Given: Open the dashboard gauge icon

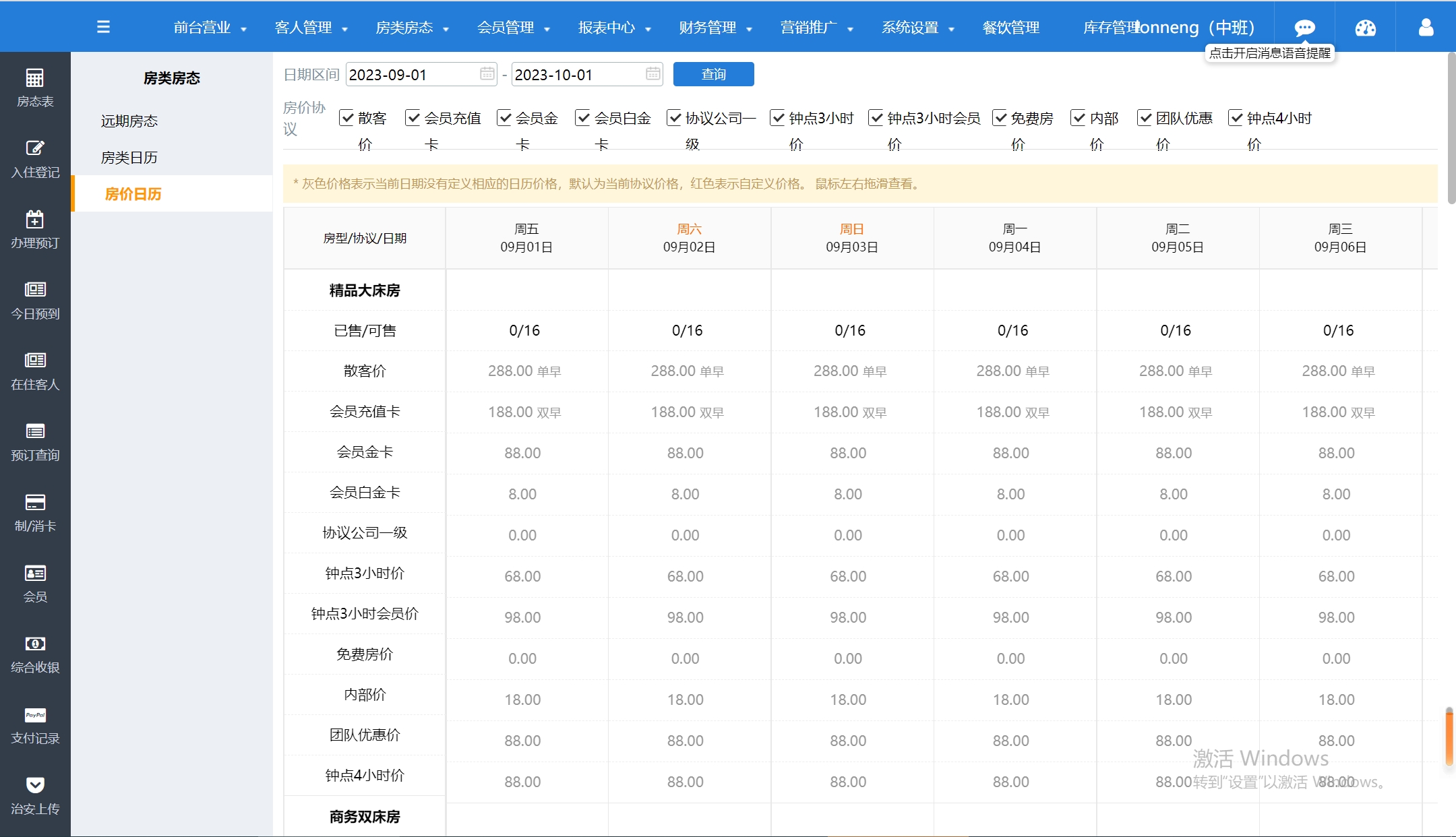Looking at the screenshot, I should [x=1365, y=28].
